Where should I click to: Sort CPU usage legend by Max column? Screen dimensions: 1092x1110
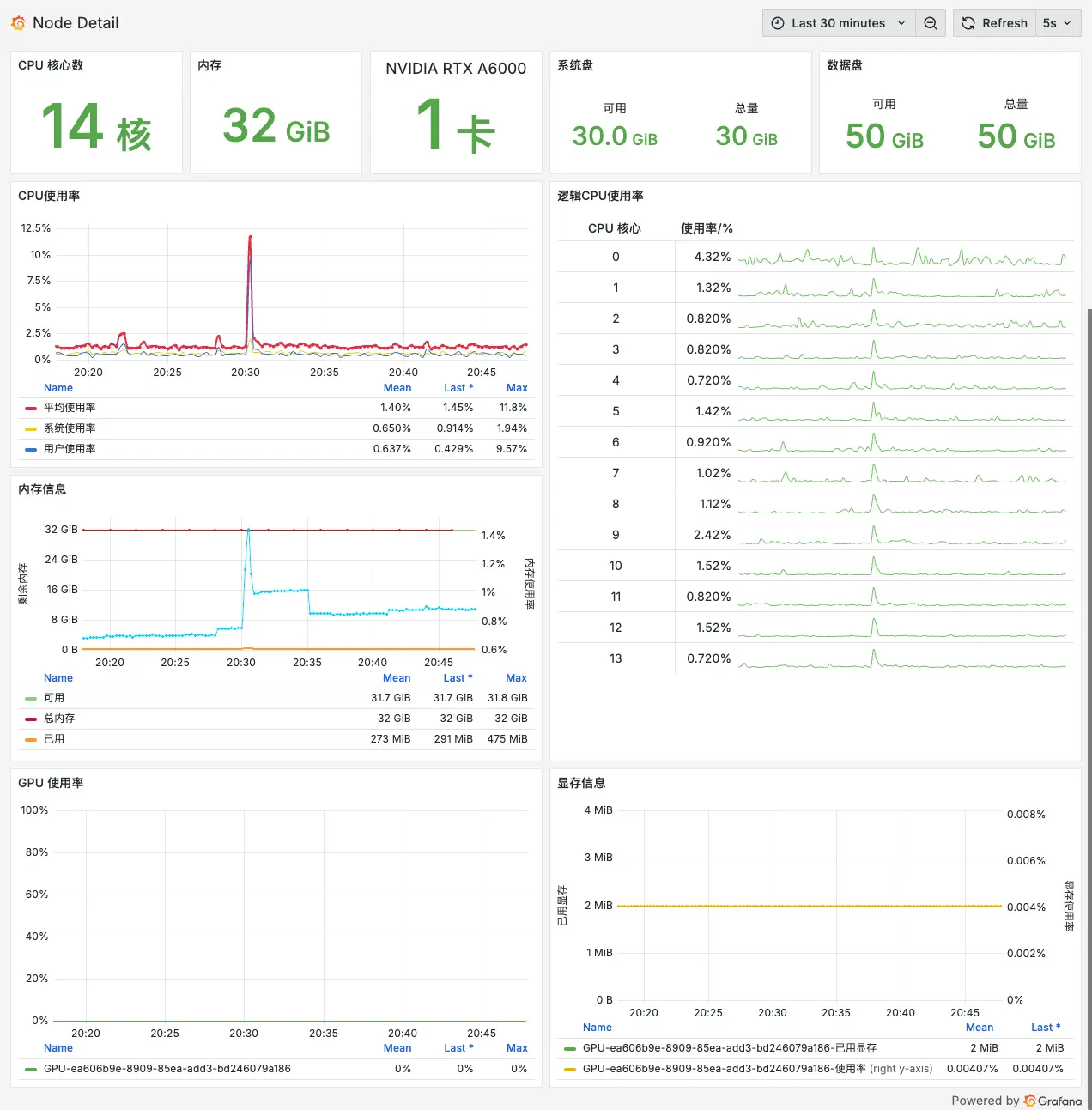click(517, 388)
